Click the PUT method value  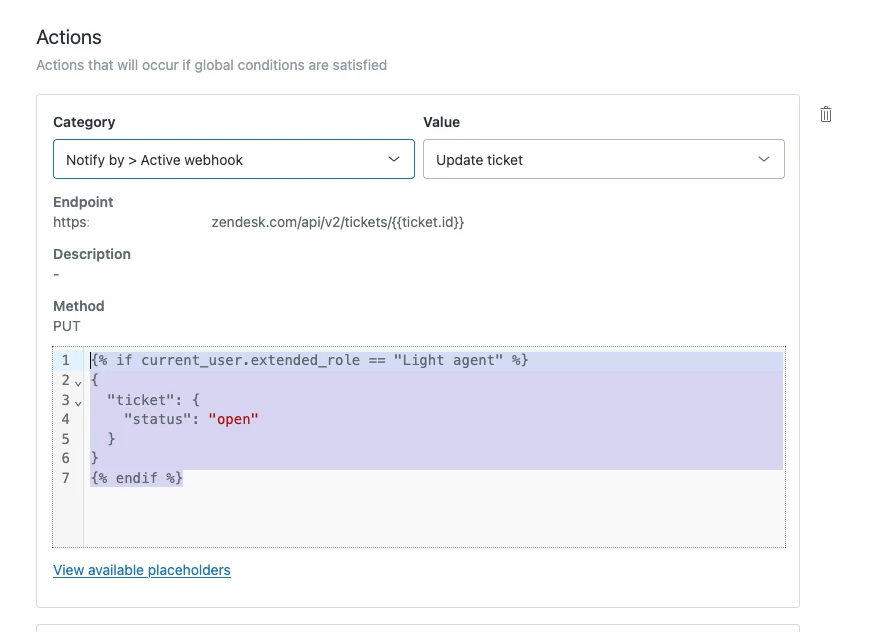67,326
